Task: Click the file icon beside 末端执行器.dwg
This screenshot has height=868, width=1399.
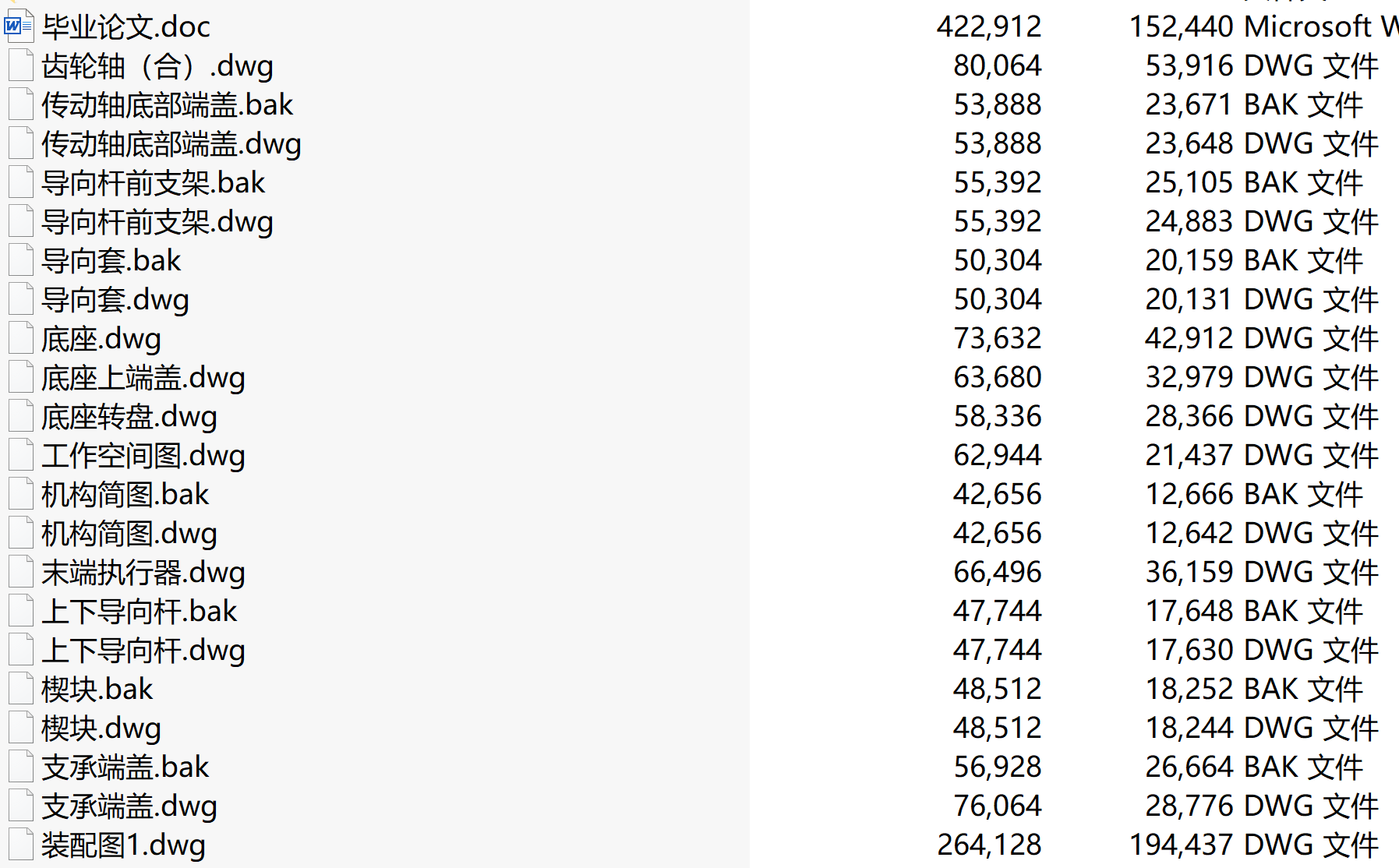Action: pyautogui.click(x=21, y=572)
